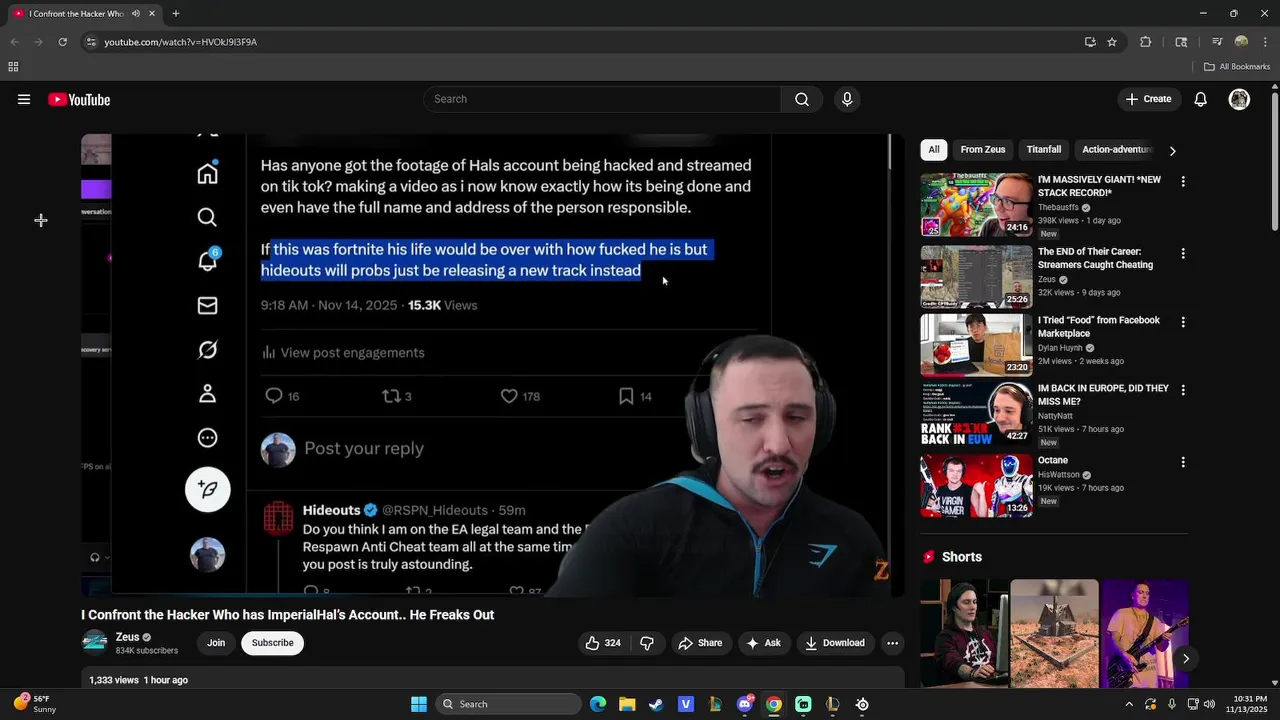Click the video player area
Image resolution: width=1280 pixels, height=720 pixels.
[x=493, y=365]
